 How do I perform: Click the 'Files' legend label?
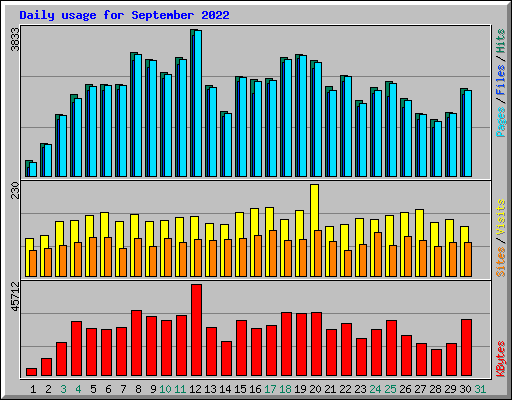coord(500,80)
